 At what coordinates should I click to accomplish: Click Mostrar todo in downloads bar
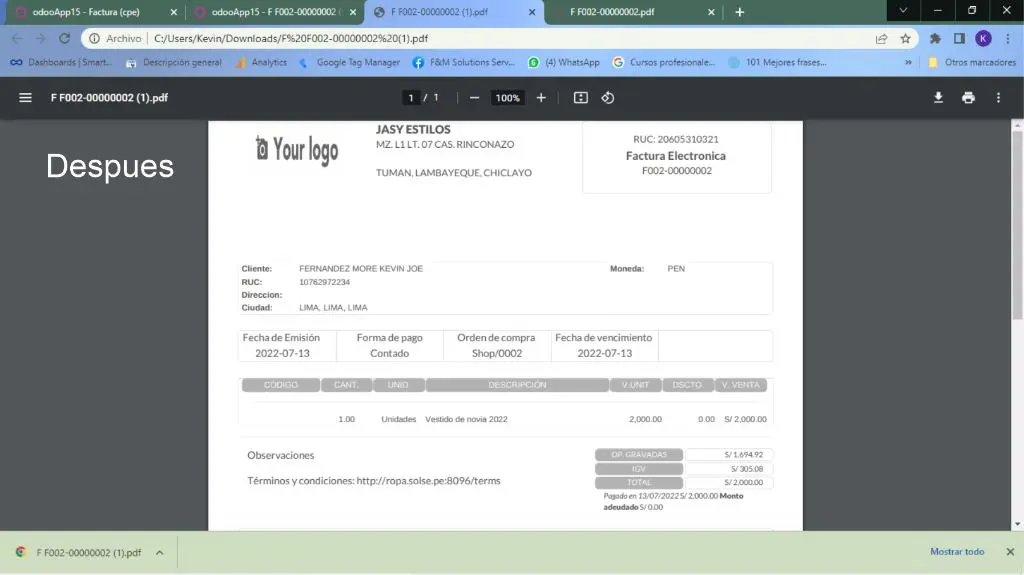957,552
